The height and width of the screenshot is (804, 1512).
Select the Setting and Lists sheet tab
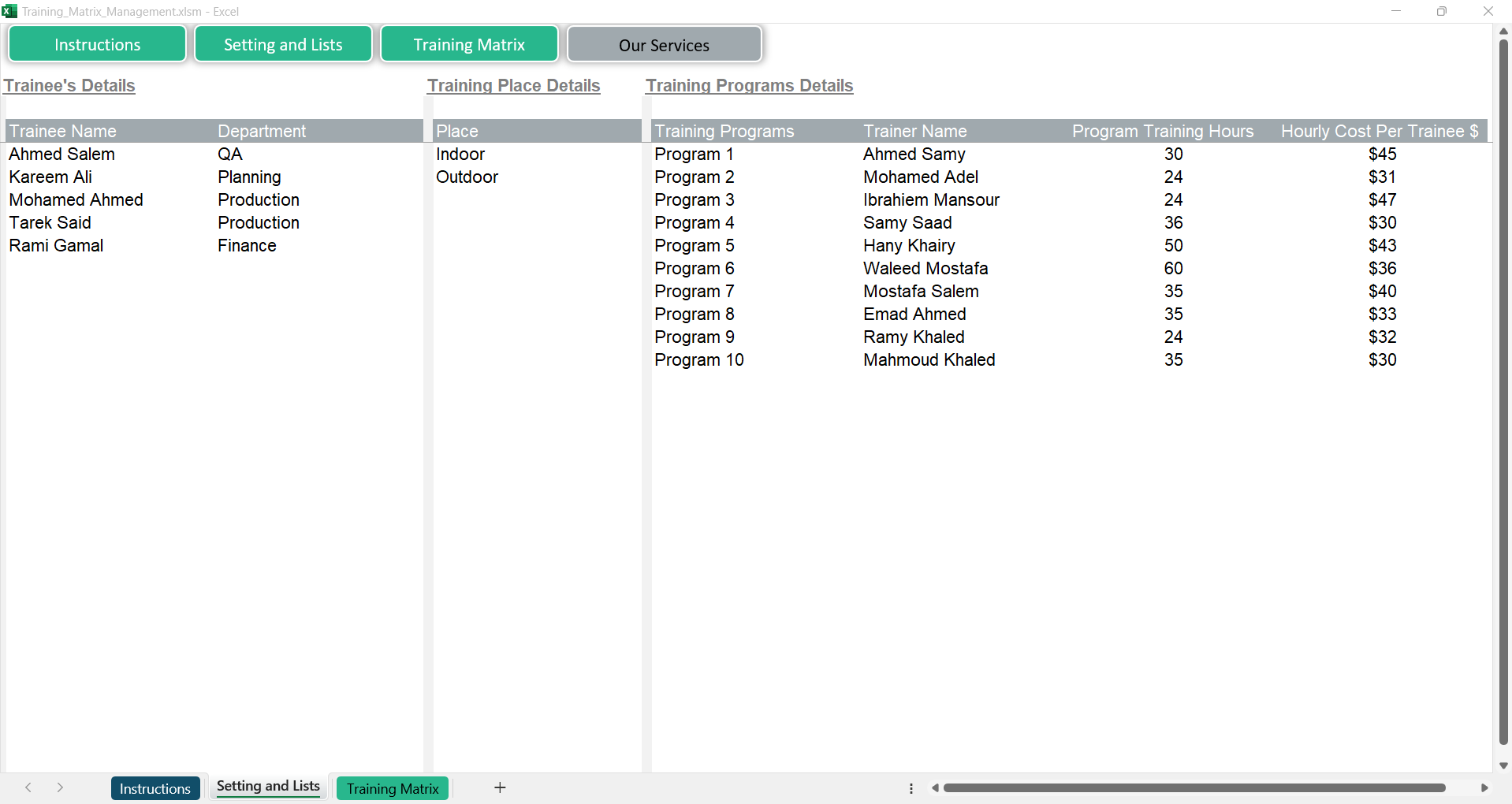268,787
